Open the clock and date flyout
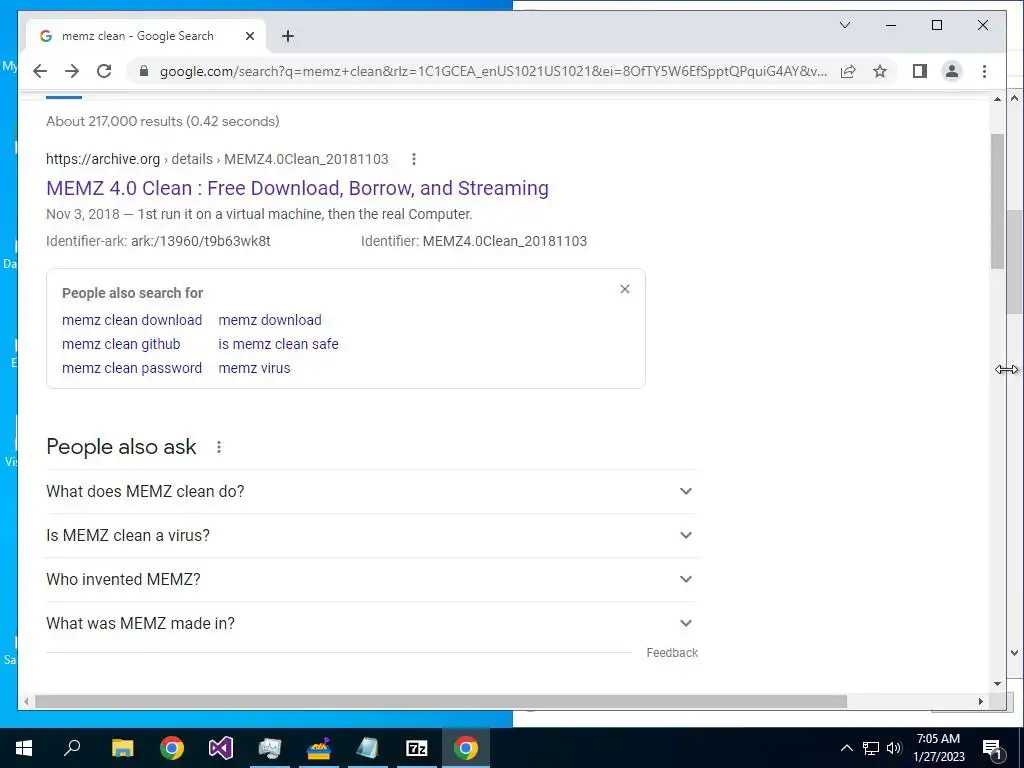 (938, 748)
